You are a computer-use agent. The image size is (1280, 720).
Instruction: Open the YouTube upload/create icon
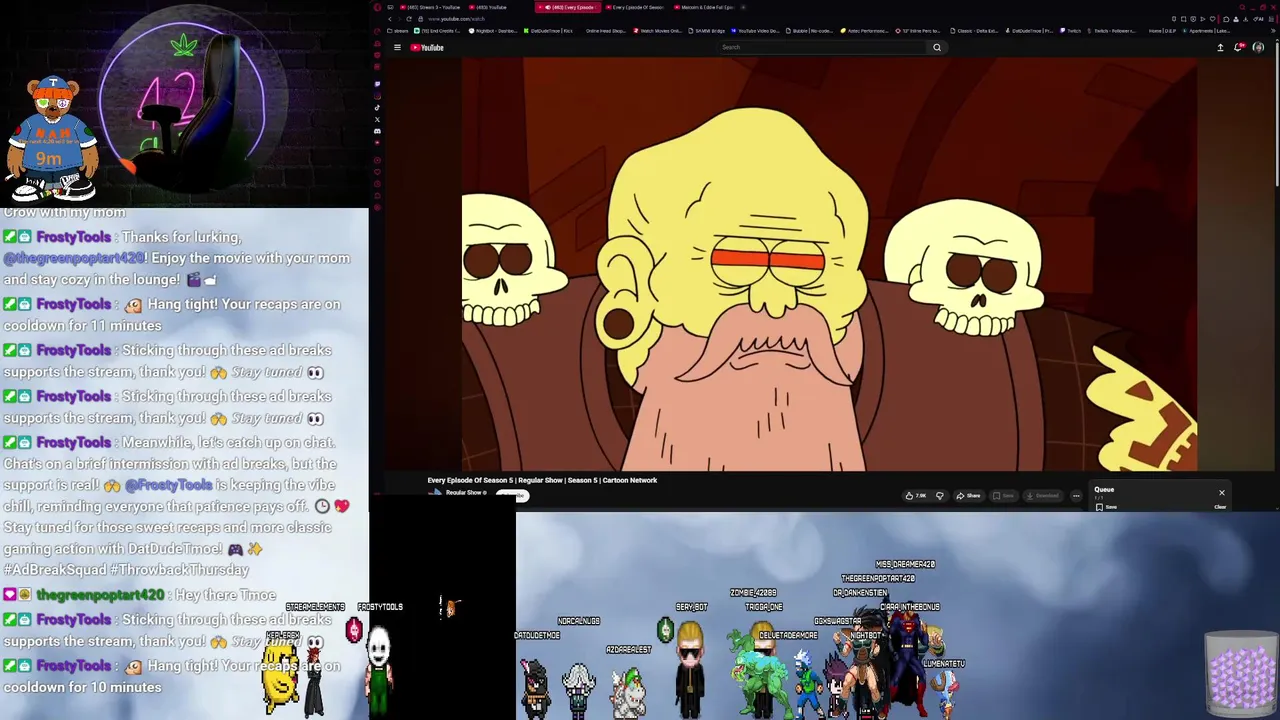(x=1220, y=47)
